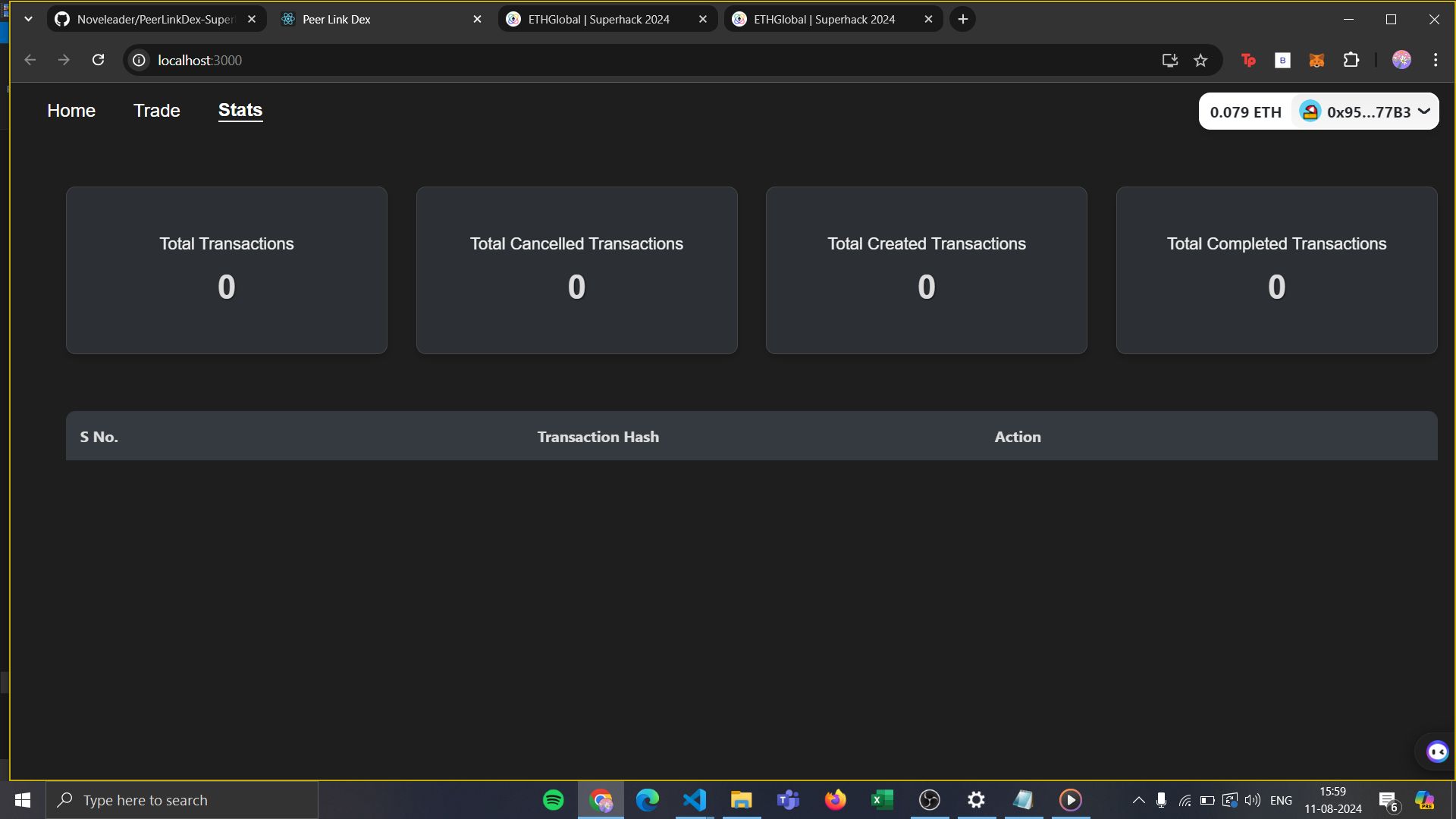
Task: Click the Stats tab in navigation
Action: pos(241,110)
